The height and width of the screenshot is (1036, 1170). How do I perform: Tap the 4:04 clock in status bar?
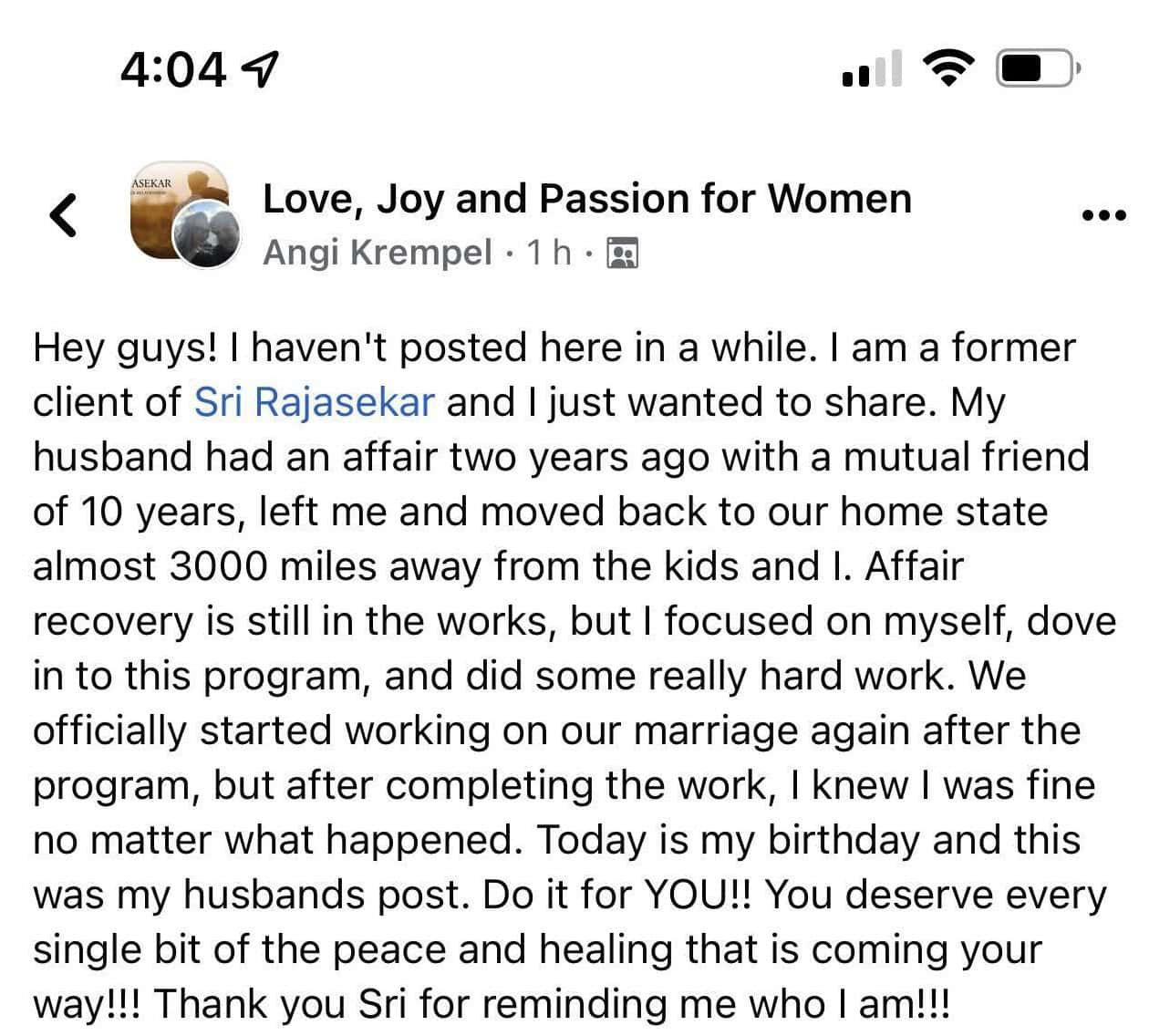click(x=173, y=68)
